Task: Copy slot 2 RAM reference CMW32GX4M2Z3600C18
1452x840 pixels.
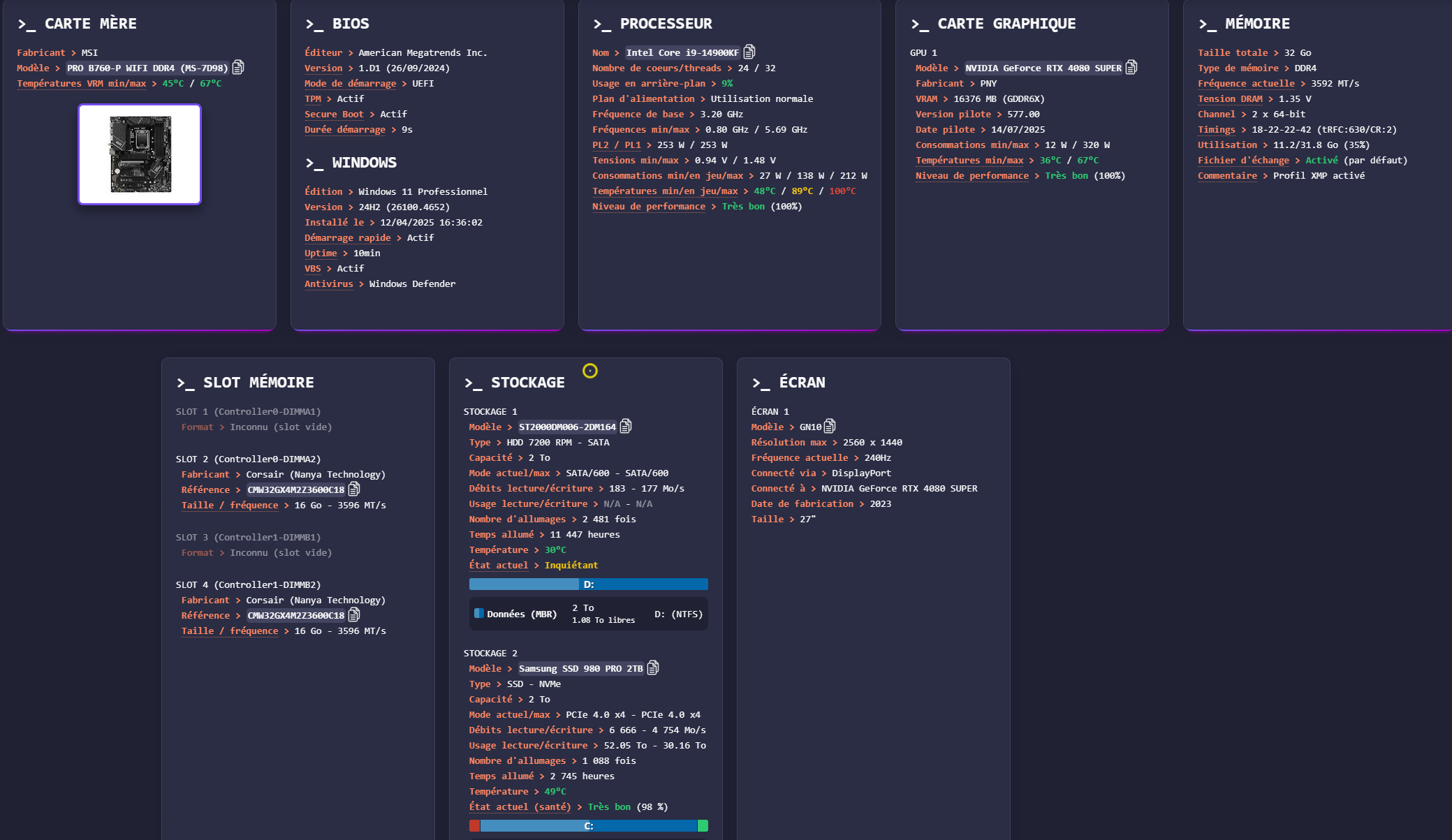Action: click(x=354, y=489)
